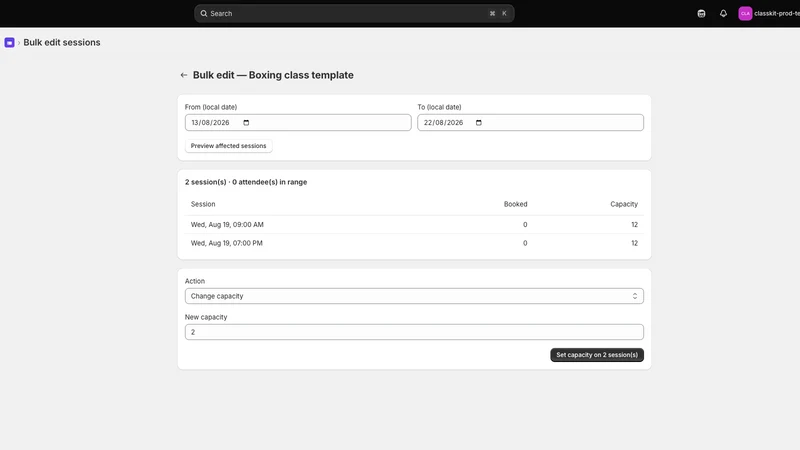
Task: Open notifications bell icon
Action: click(x=723, y=14)
